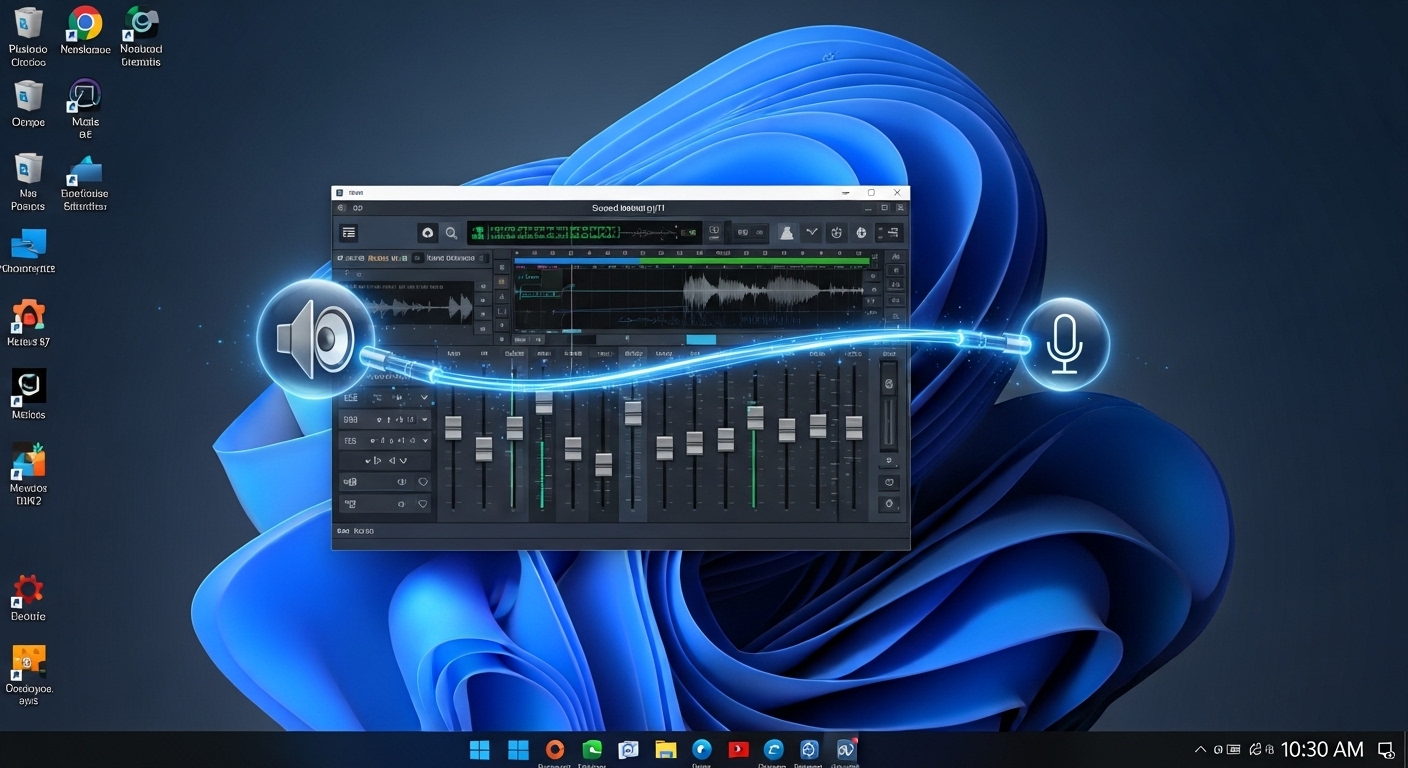The height and width of the screenshot is (768, 1408).
Task: Open the search magnifier tool in the toolbar
Action: [452, 232]
